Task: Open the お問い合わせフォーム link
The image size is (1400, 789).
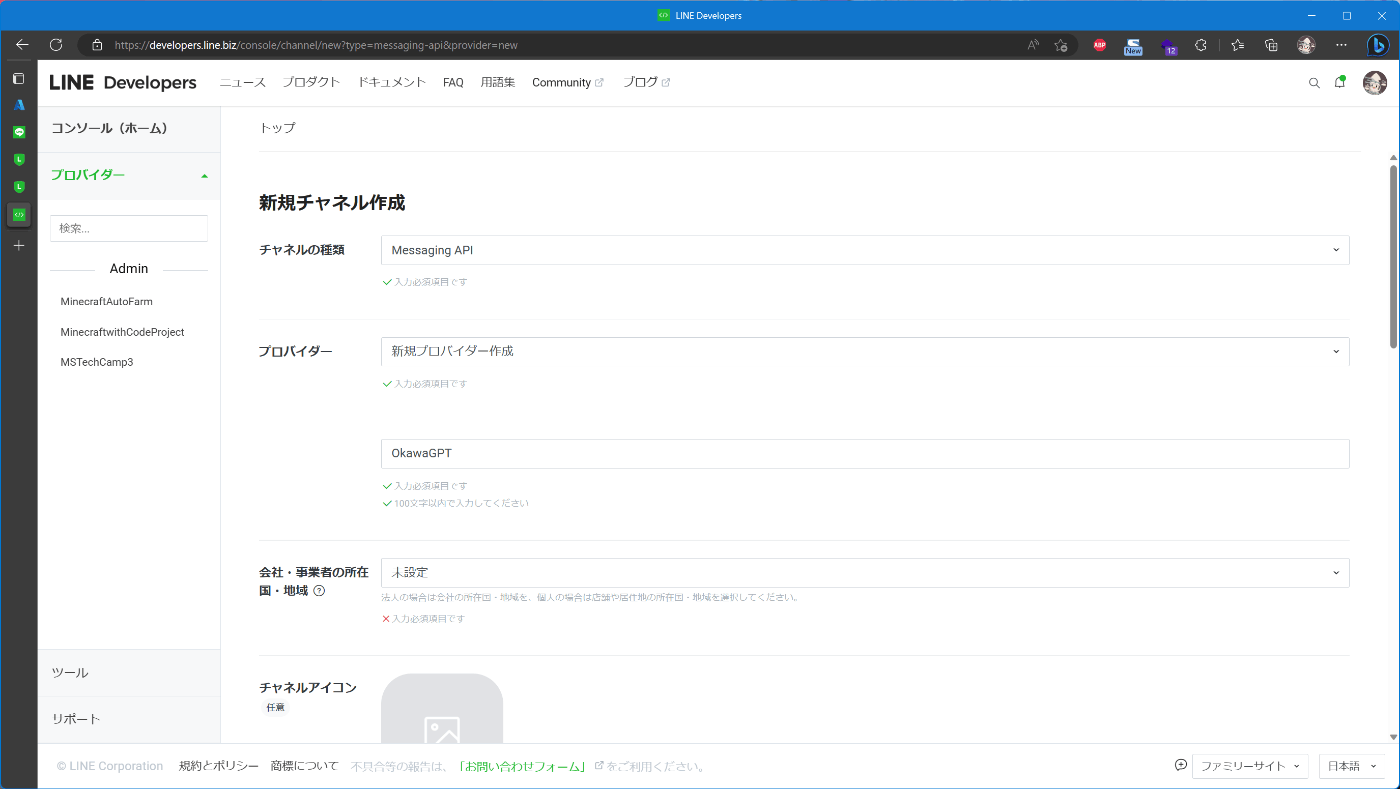Action: (523, 766)
